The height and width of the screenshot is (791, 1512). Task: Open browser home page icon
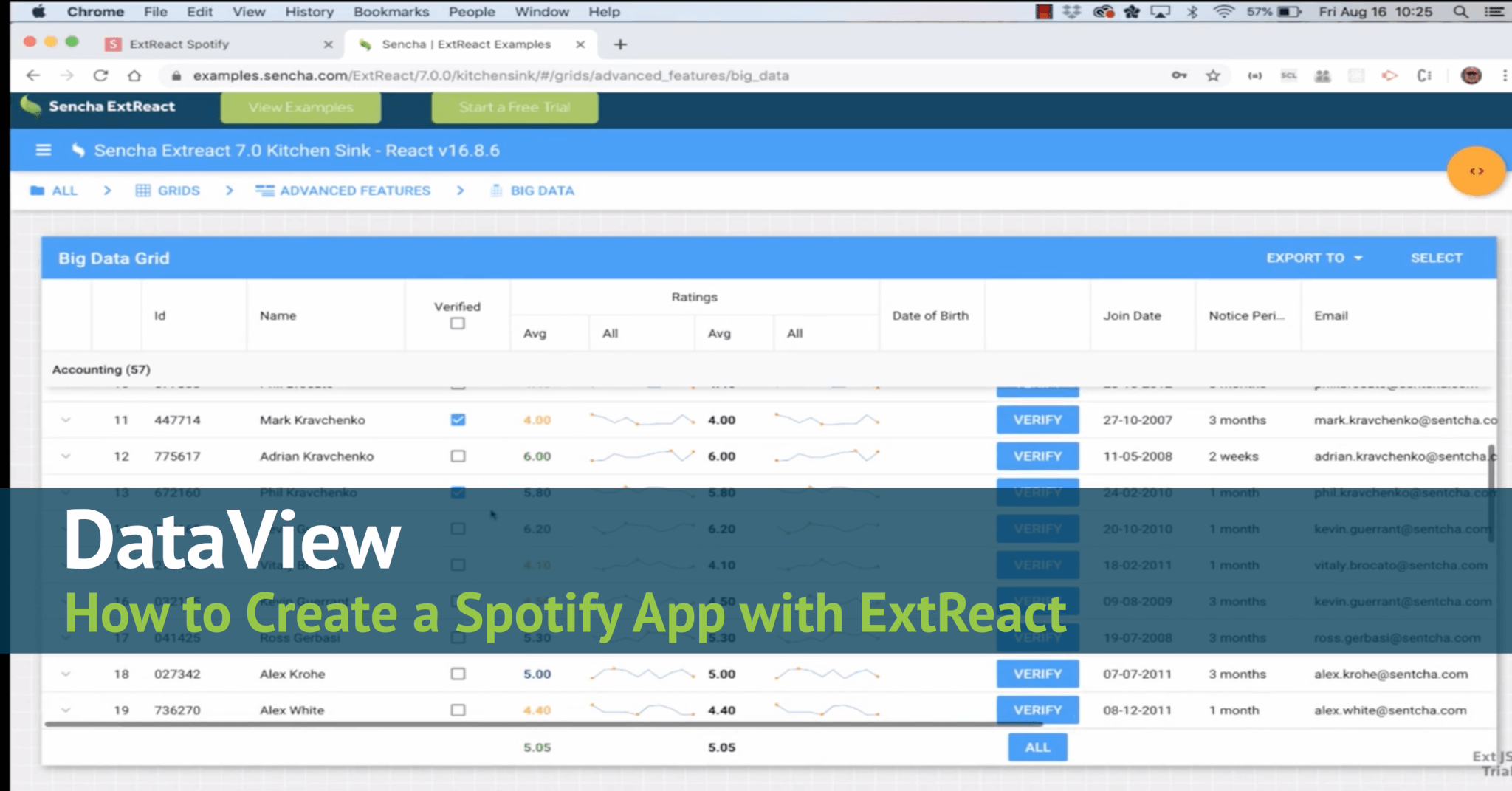tap(134, 75)
